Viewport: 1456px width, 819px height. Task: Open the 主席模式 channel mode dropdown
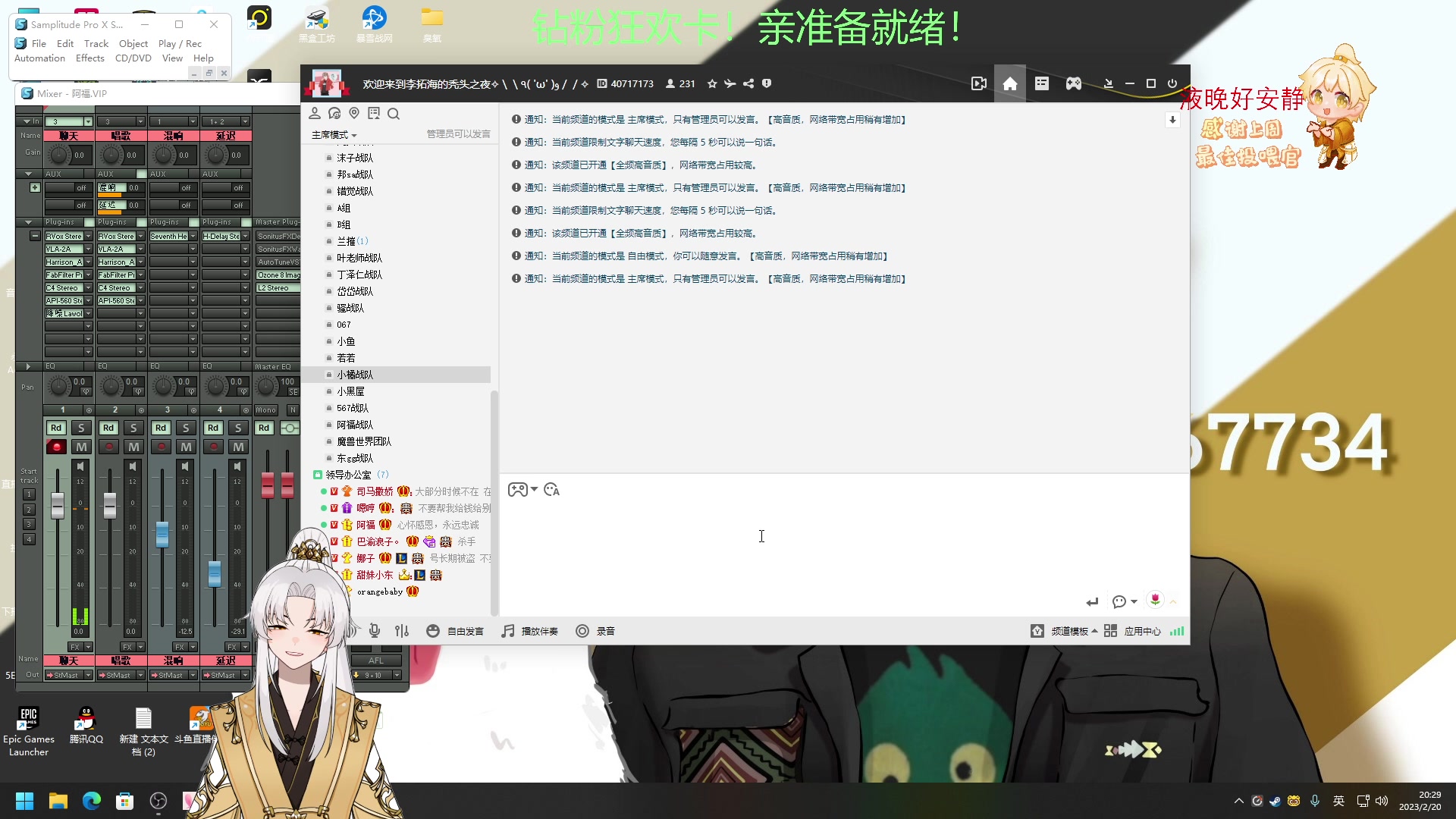pyautogui.click(x=334, y=134)
